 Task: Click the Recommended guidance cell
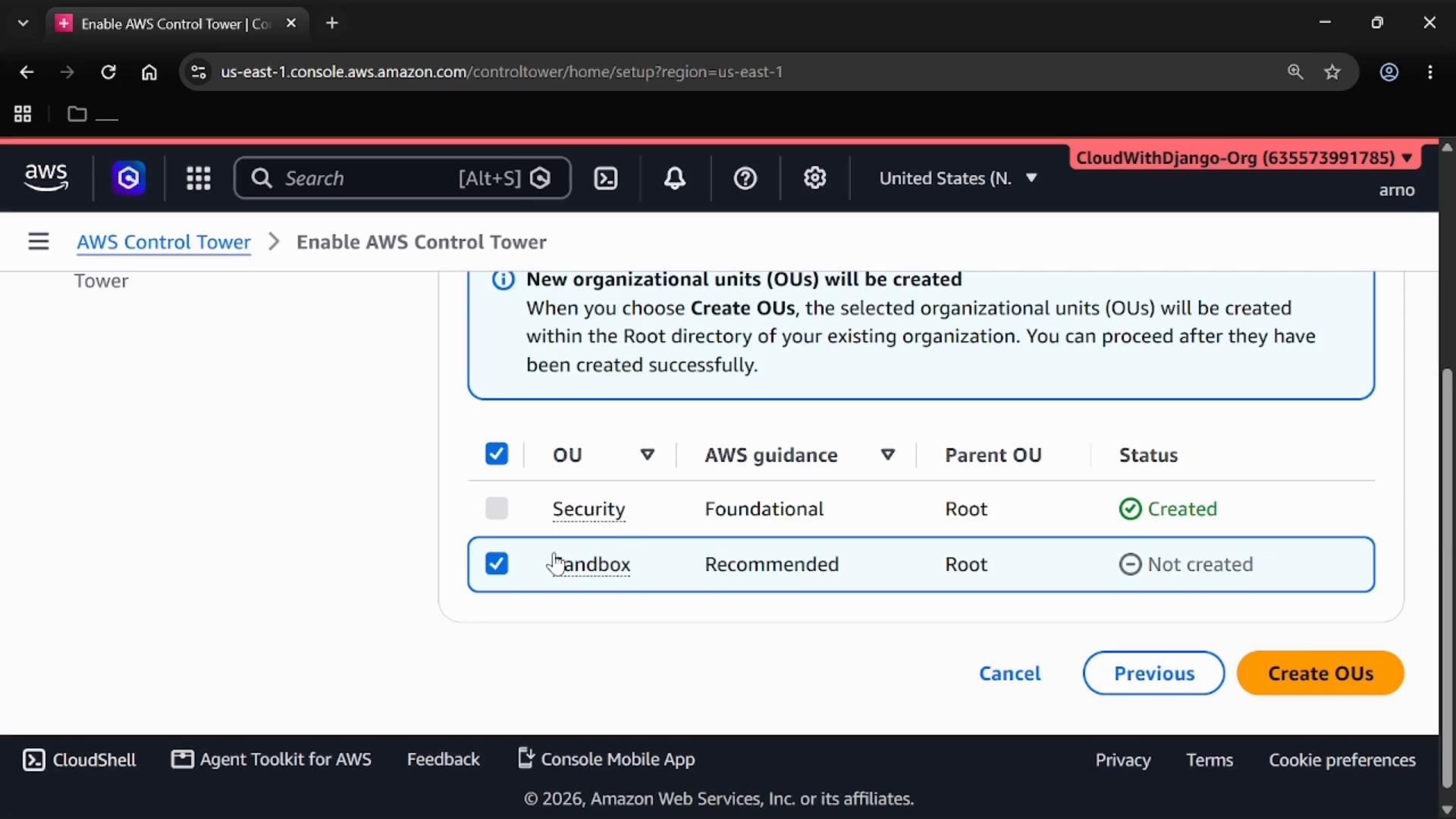tap(772, 564)
